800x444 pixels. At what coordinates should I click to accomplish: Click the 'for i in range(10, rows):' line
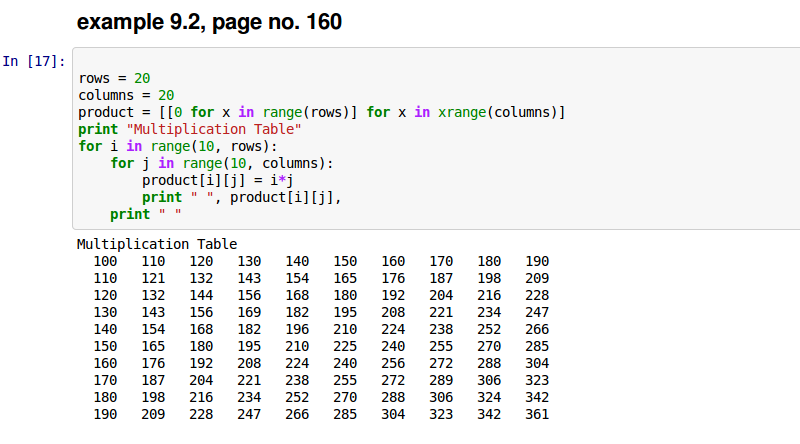178,146
